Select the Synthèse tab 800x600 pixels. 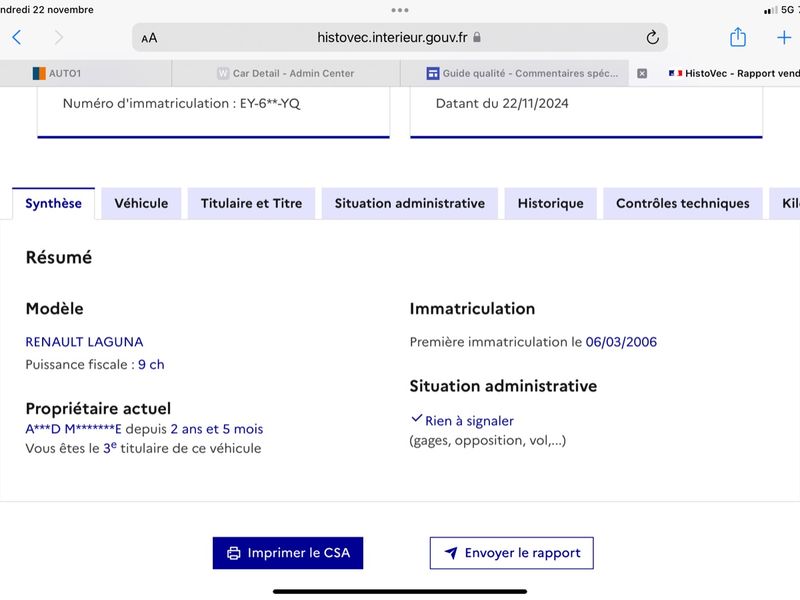54,203
